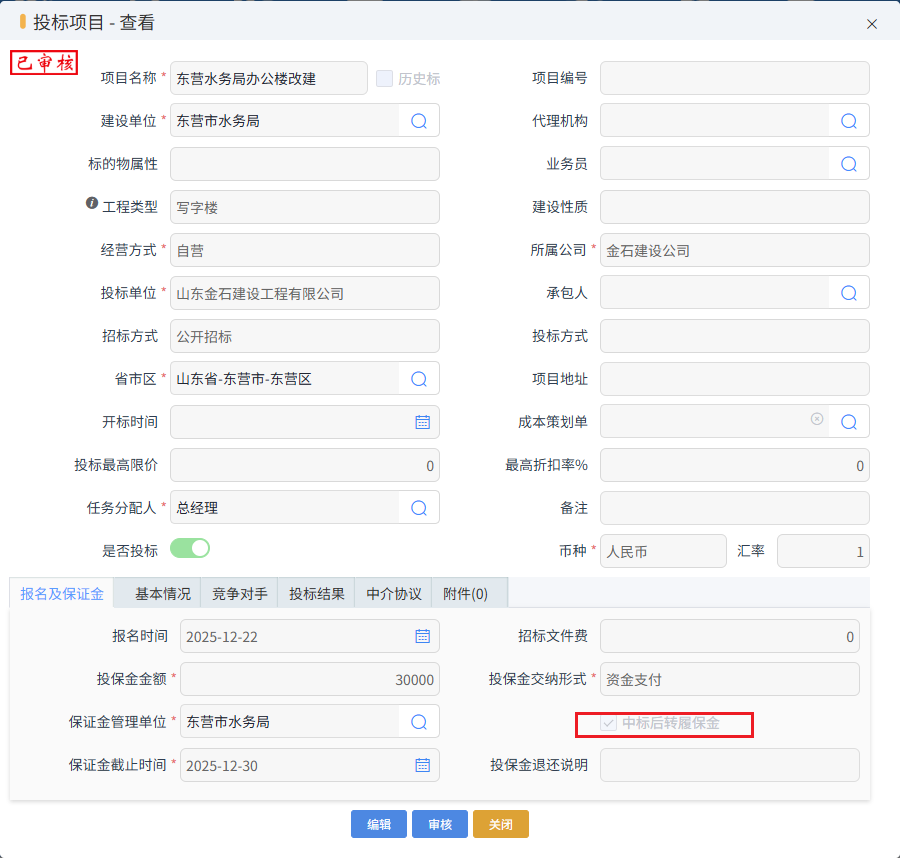Viewport: 900px width, 858px height.
Task: Click the 投标最高限价 field
Action: coord(305,465)
